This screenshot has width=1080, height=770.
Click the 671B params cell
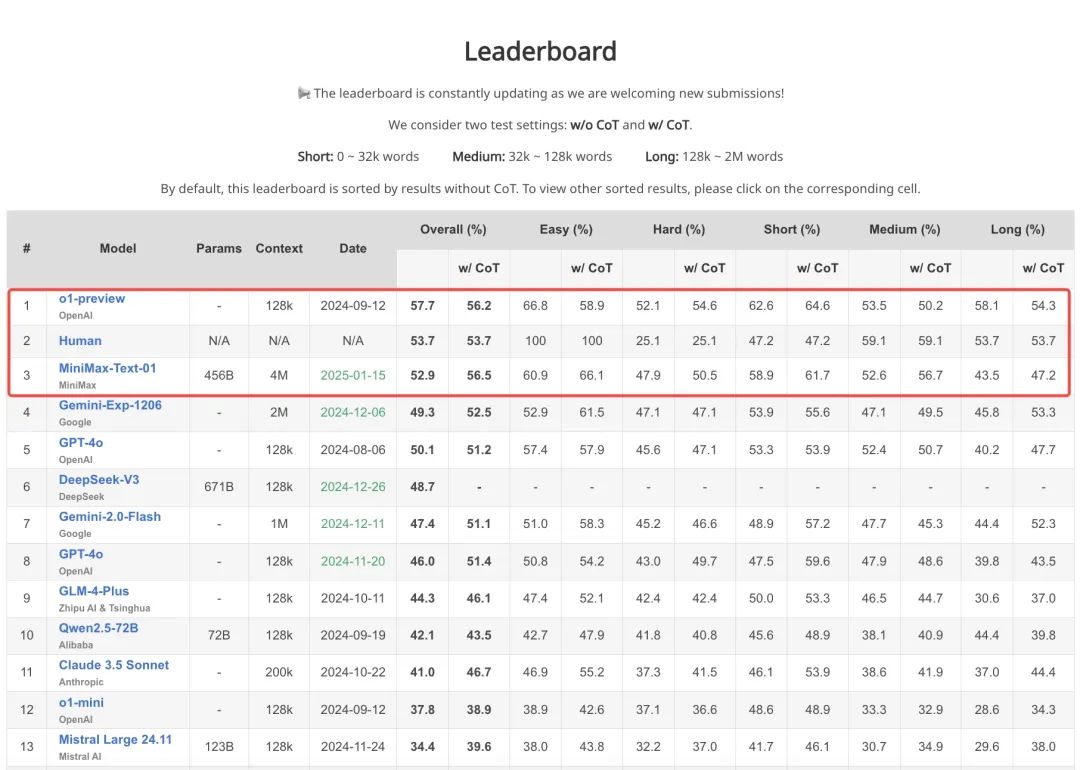pyautogui.click(x=219, y=487)
